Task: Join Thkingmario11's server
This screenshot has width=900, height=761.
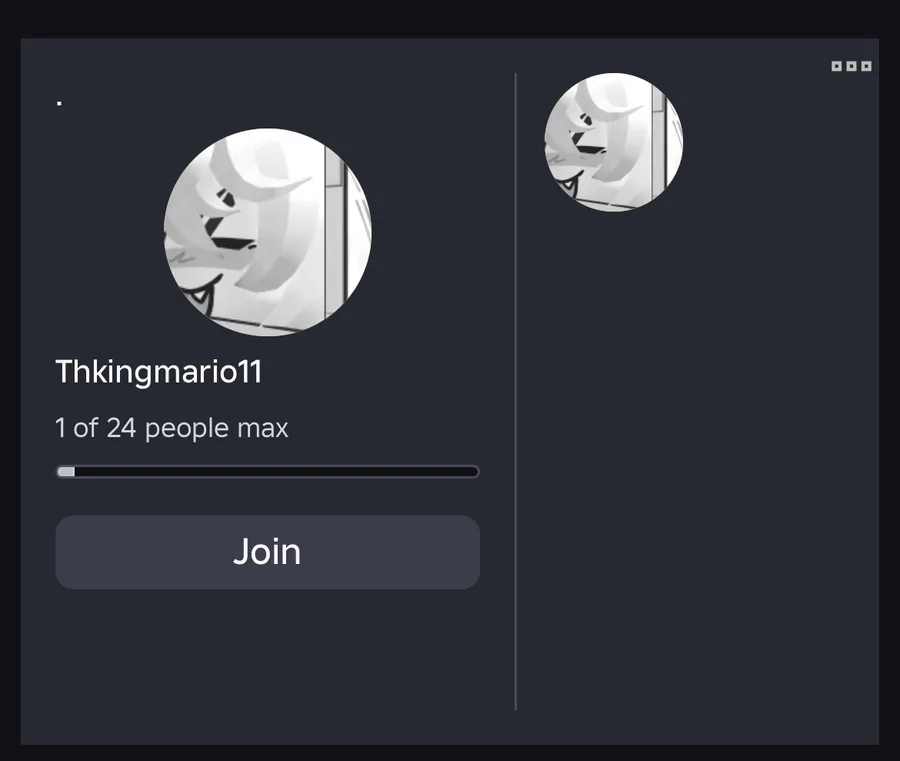Action: 267,552
